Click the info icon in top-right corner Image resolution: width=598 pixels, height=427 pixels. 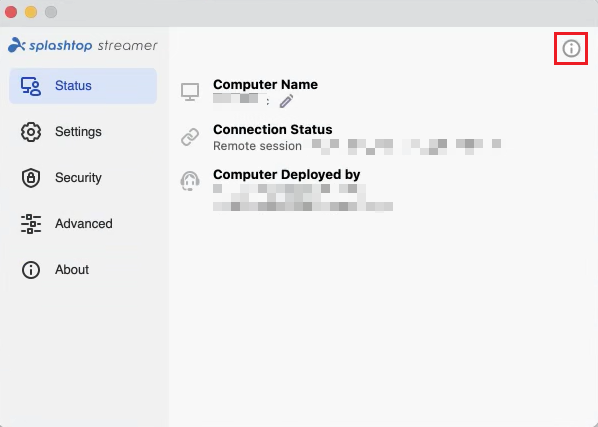click(571, 48)
